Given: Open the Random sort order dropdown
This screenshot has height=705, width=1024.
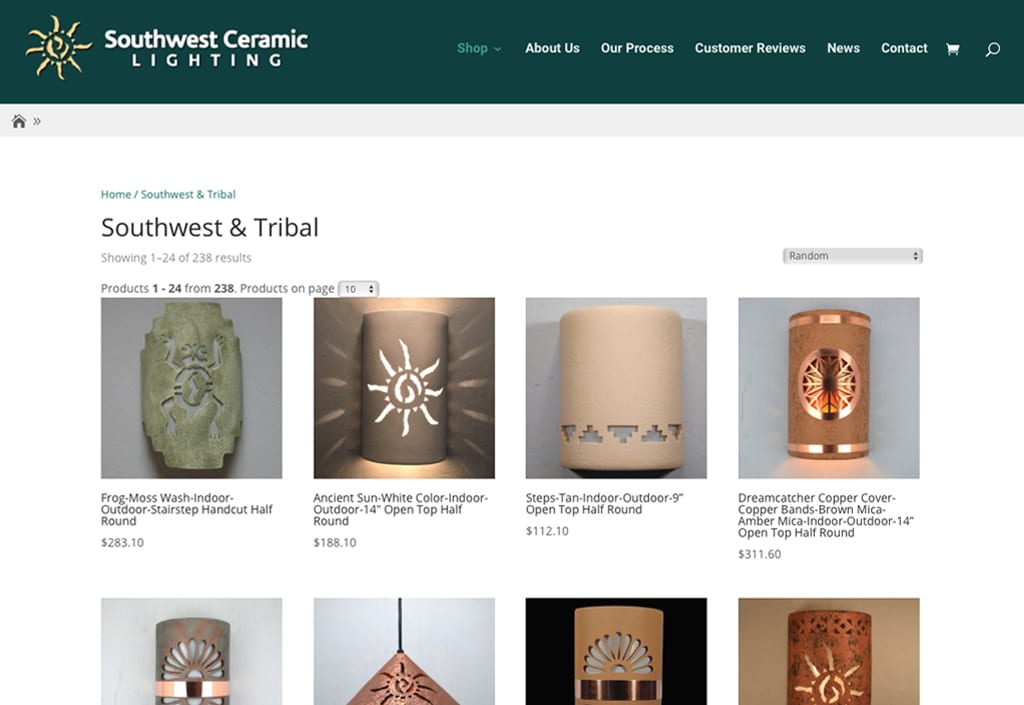Looking at the screenshot, I should [852, 256].
